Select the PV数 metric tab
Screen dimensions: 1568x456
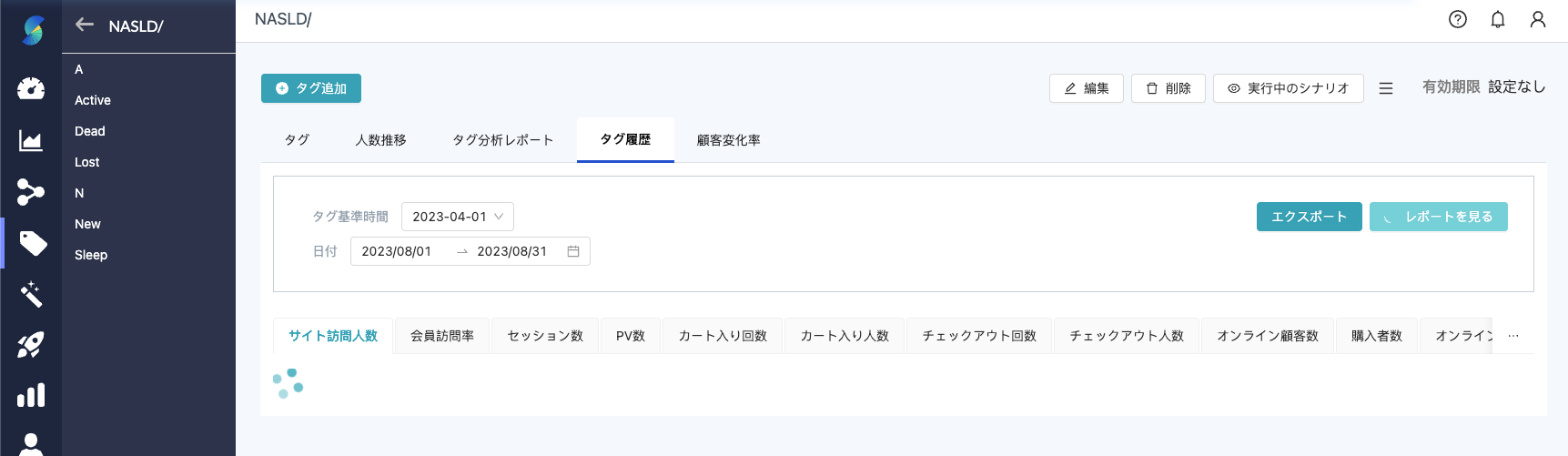click(631, 336)
